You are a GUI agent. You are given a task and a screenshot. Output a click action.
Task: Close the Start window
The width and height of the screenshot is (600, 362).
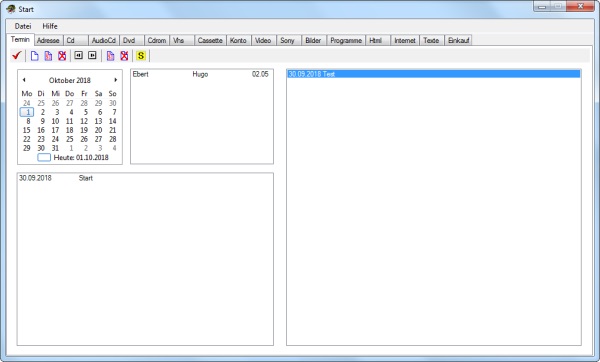click(x=580, y=7)
